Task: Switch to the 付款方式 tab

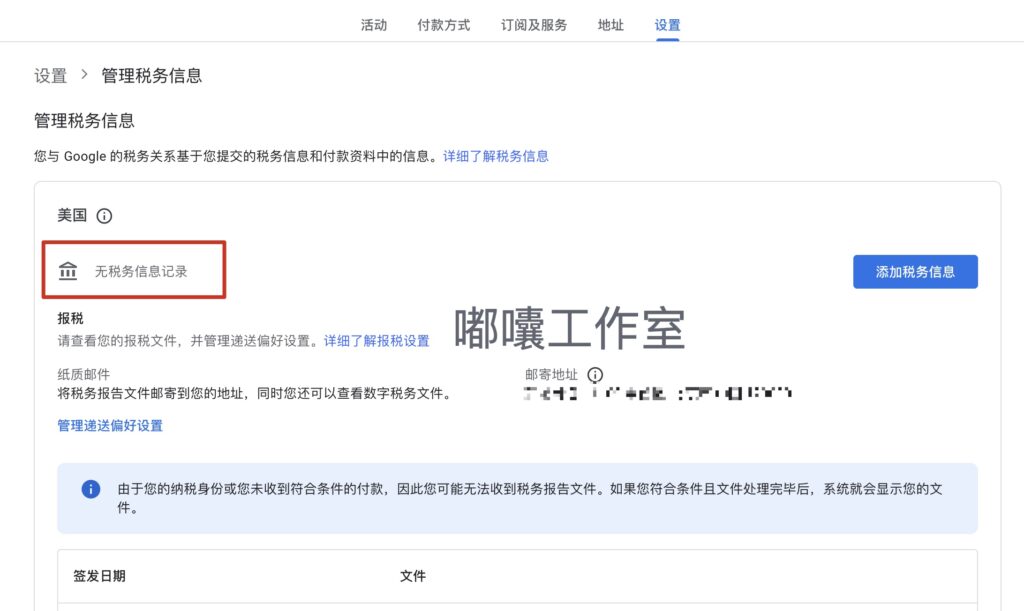Action: (443, 25)
